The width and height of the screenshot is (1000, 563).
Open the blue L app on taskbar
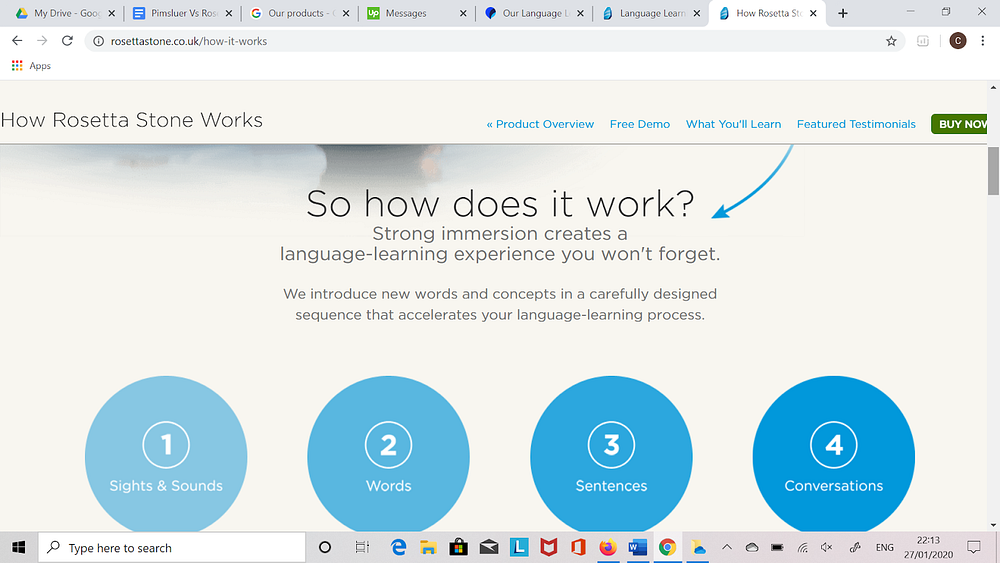pos(519,547)
